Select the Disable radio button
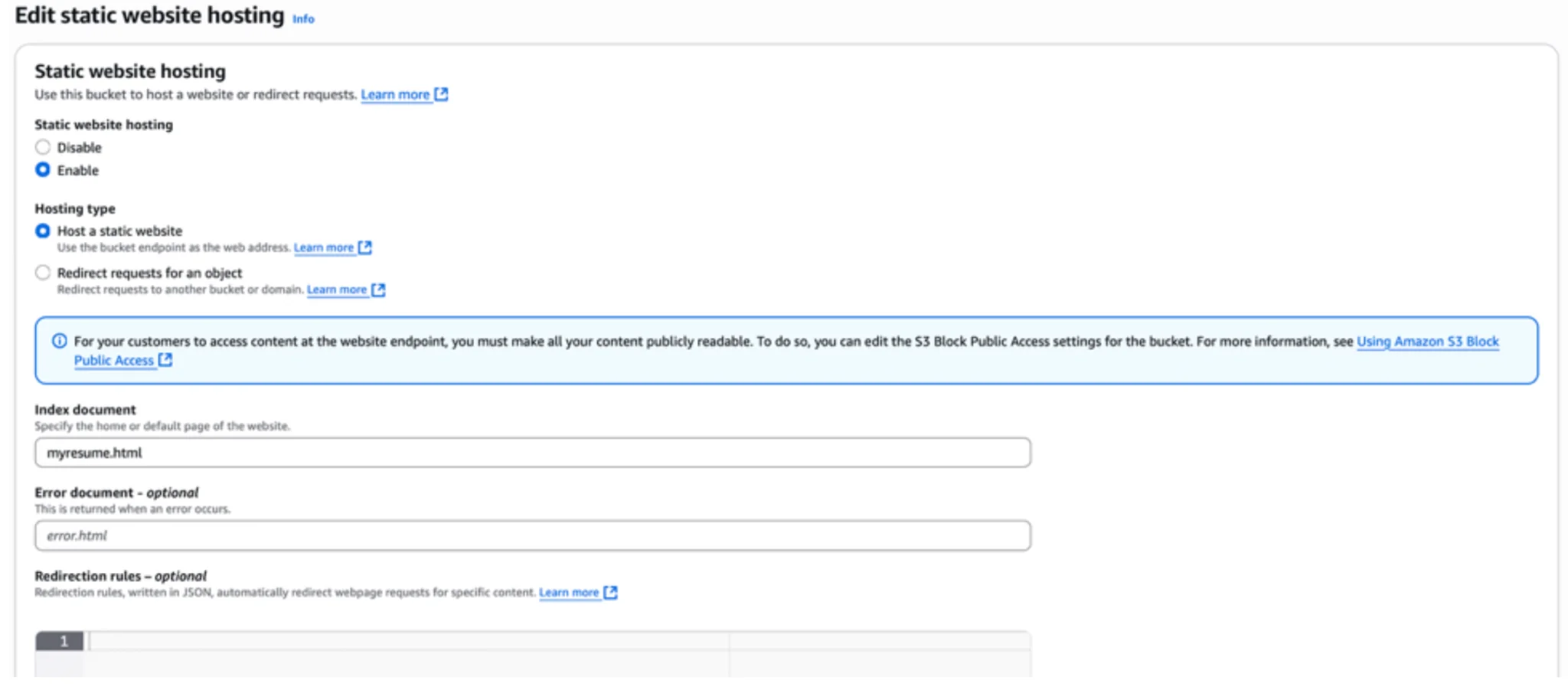The width and height of the screenshot is (1568, 684). coord(43,147)
